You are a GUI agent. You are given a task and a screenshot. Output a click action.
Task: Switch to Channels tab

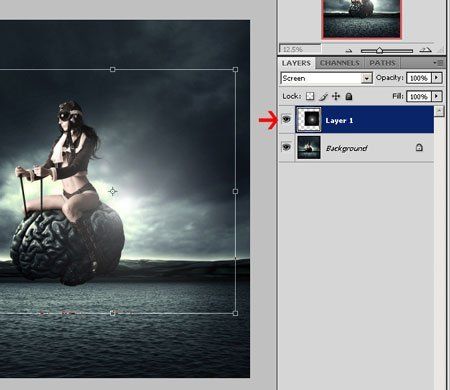coord(340,63)
